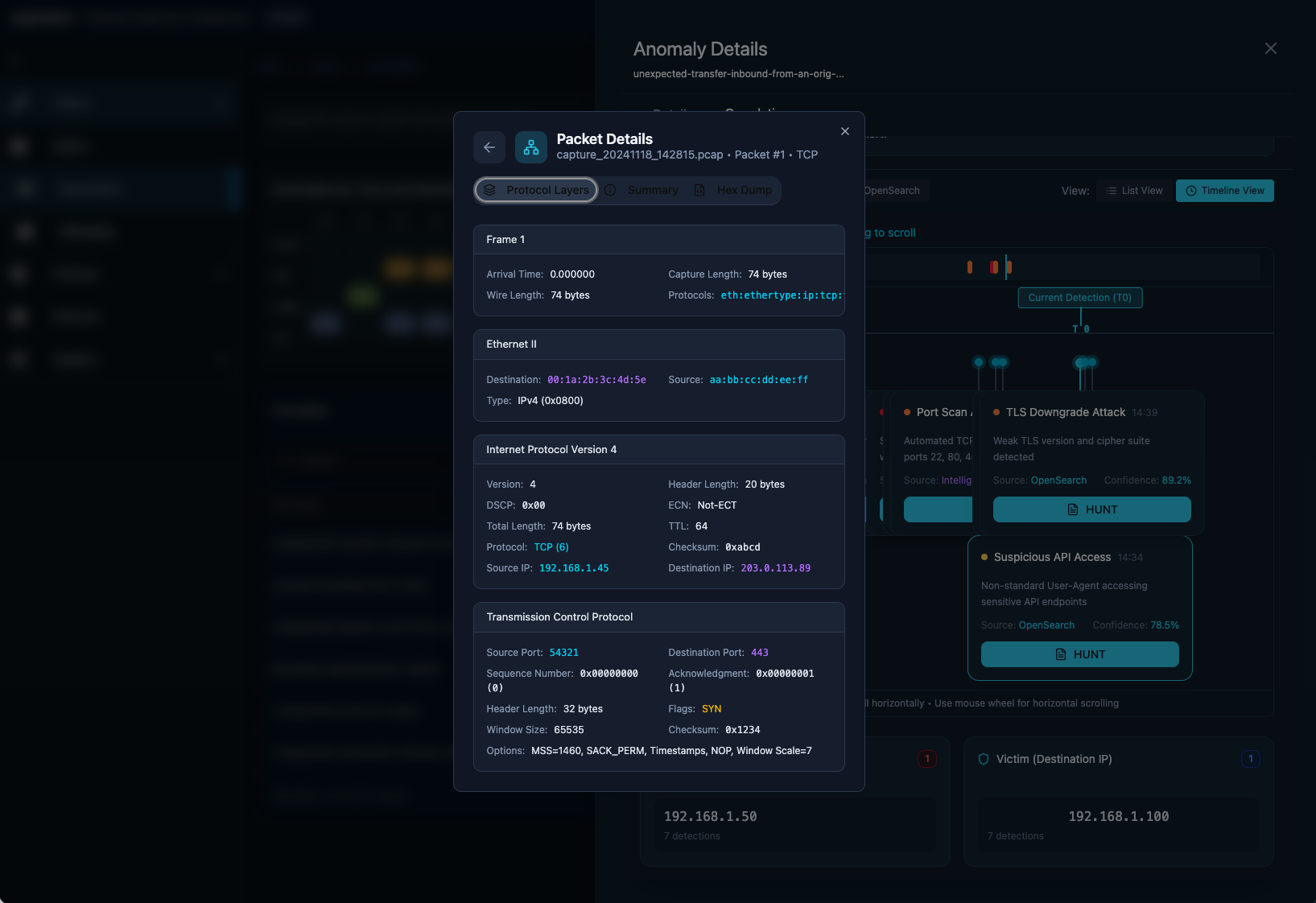Viewport: 1316px width, 903px height.
Task: Click the document icon inside the TLS Downgrade HUNT button
Action: 1072,509
